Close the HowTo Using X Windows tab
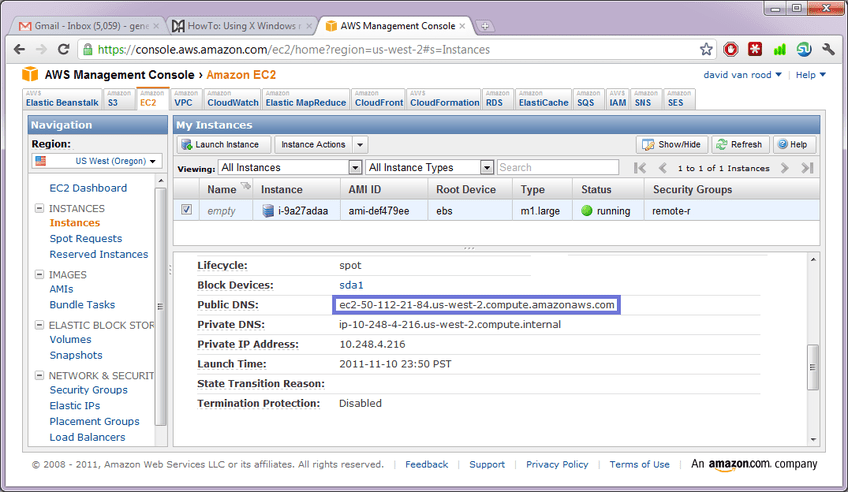The image size is (848, 492). pyautogui.click(x=309, y=26)
